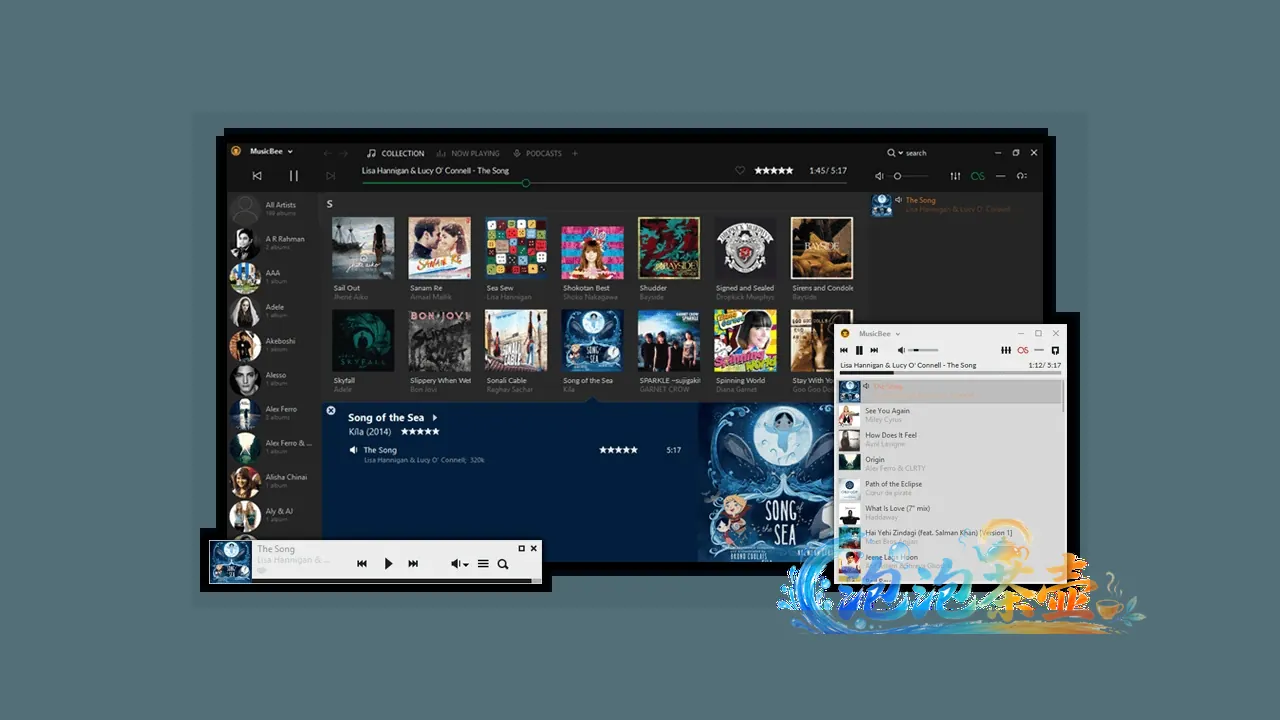The image size is (1280, 720).
Task: Open the search options dropdown magnifier
Action: [x=894, y=153]
